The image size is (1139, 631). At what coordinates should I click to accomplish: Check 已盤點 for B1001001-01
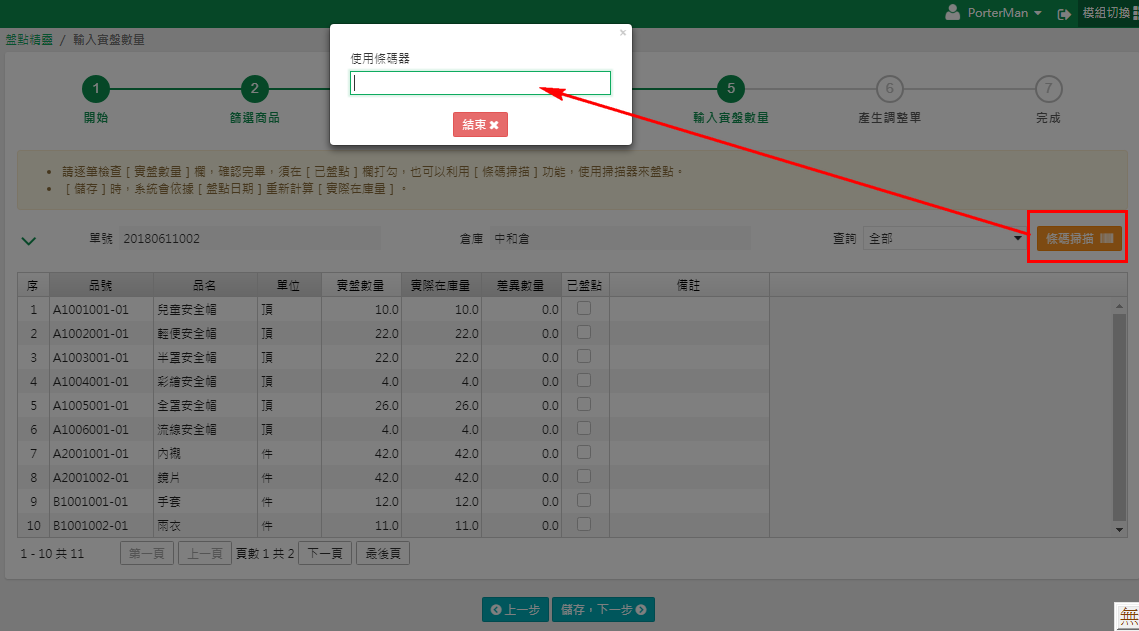[x=583, y=500]
